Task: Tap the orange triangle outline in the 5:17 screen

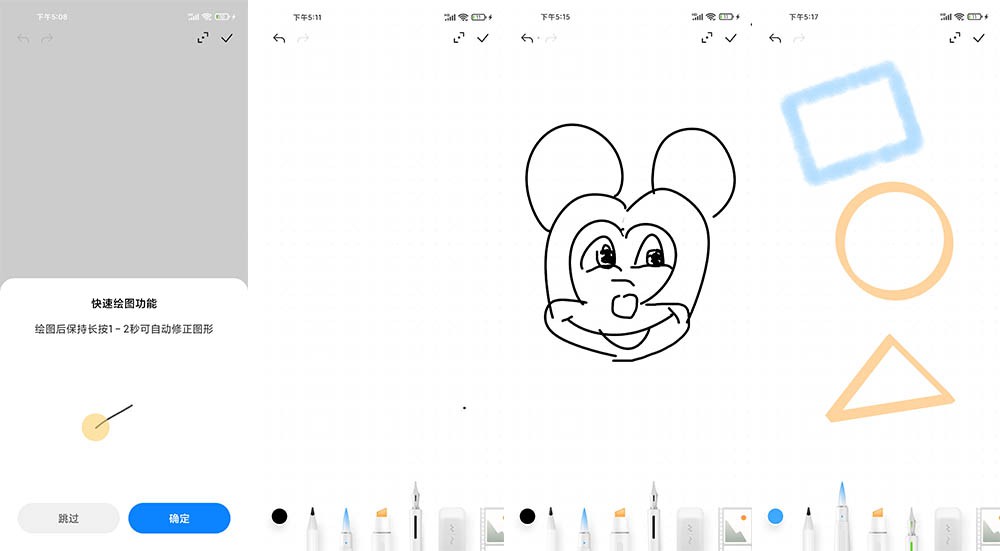Action: pyautogui.click(x=890, y=378)
